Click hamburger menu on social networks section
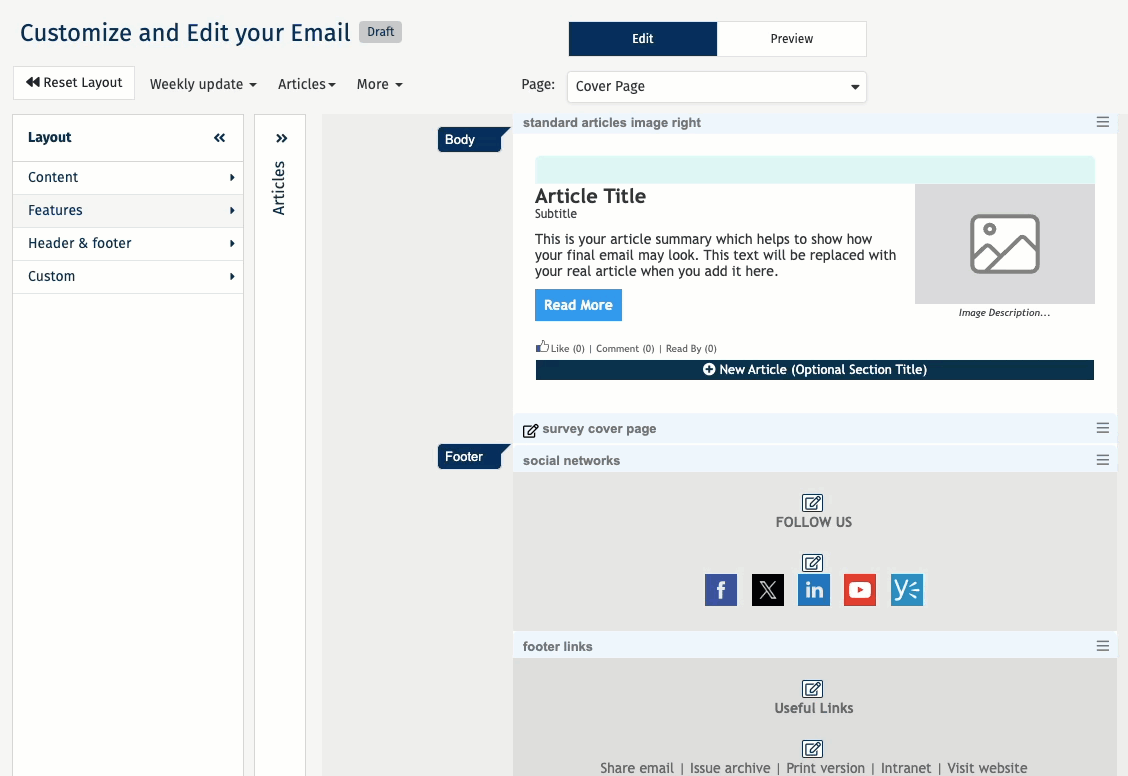 coord(1102,460)
